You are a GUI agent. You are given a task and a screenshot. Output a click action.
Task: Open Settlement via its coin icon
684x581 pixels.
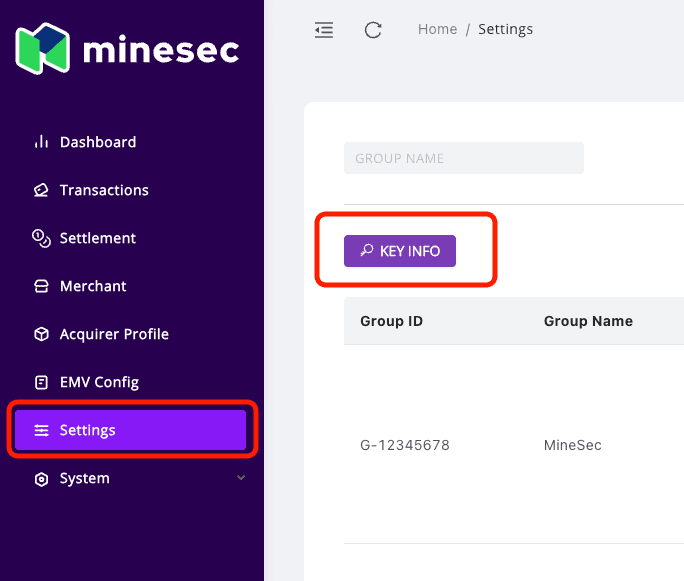click(x=41, y=238)
